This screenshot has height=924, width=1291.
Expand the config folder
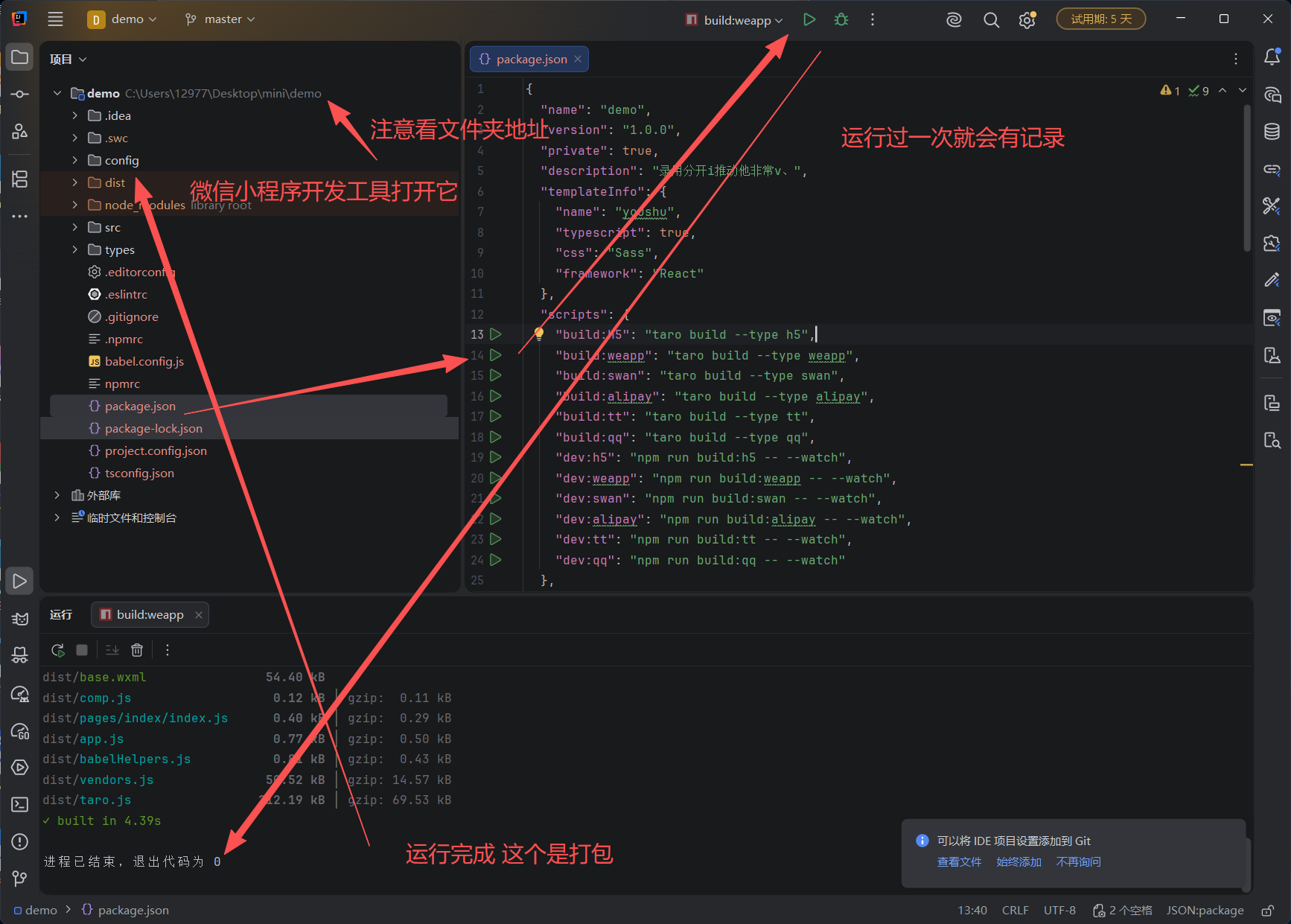[x=74, y=160]
